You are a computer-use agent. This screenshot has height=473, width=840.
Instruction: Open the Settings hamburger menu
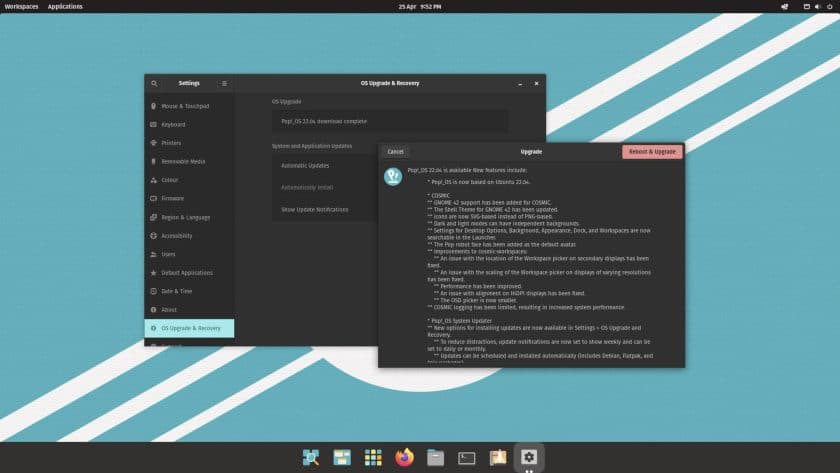click(x=224, y=84)
